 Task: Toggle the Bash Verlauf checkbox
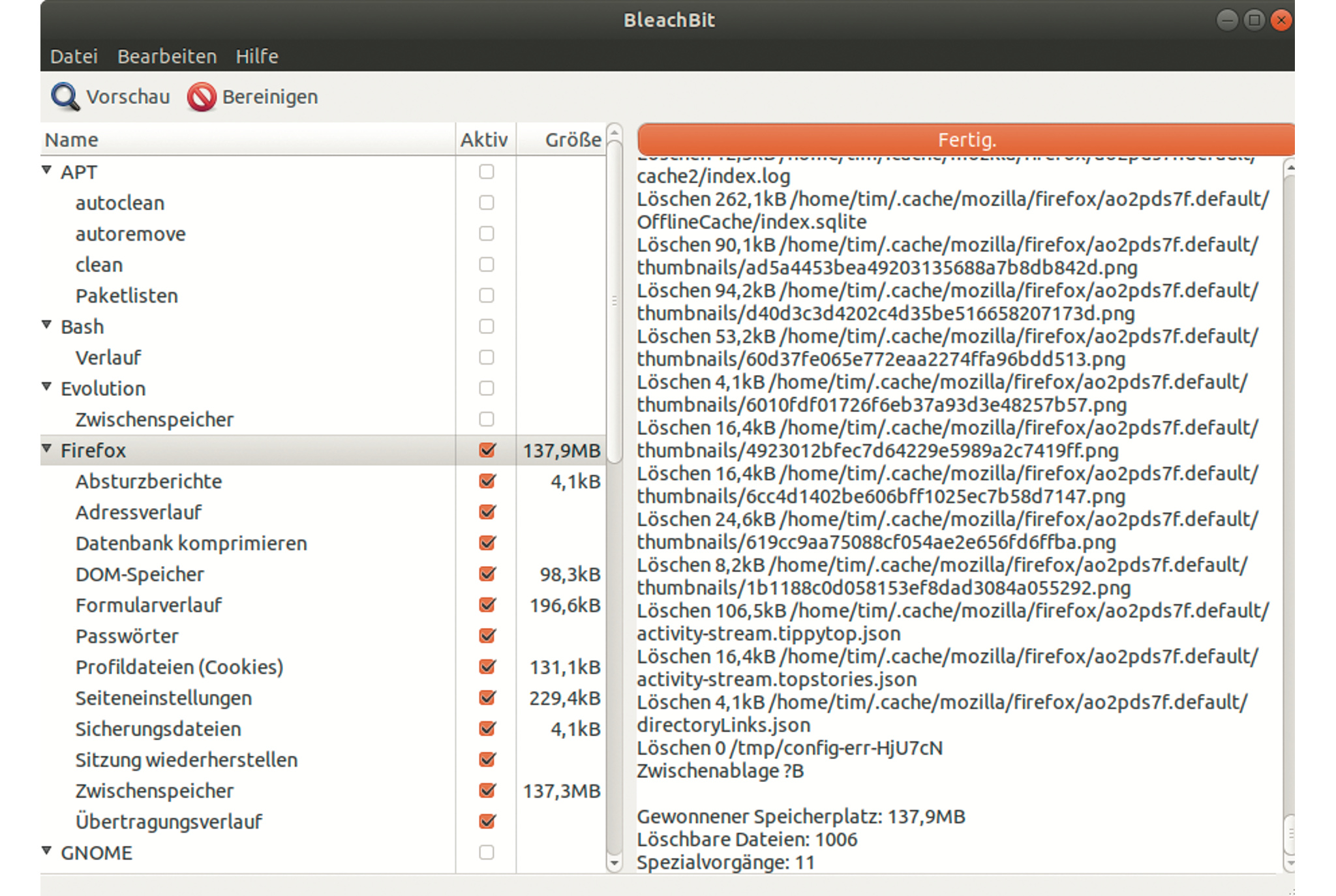tap(487, 357)
